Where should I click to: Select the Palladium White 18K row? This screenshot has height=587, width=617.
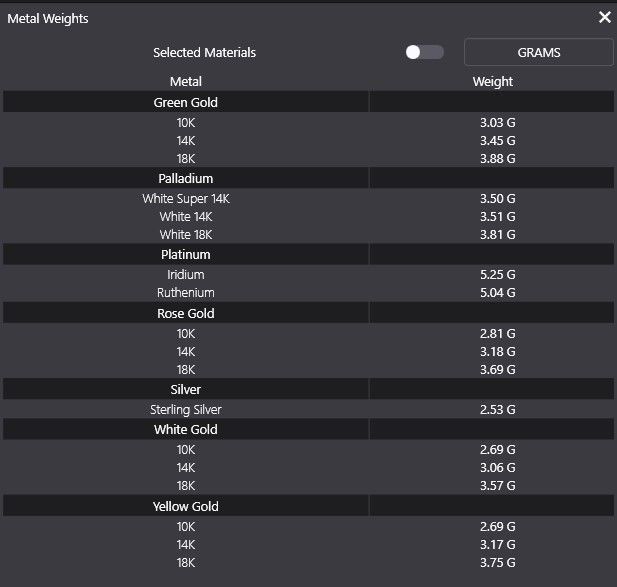(x=186, y=235)
